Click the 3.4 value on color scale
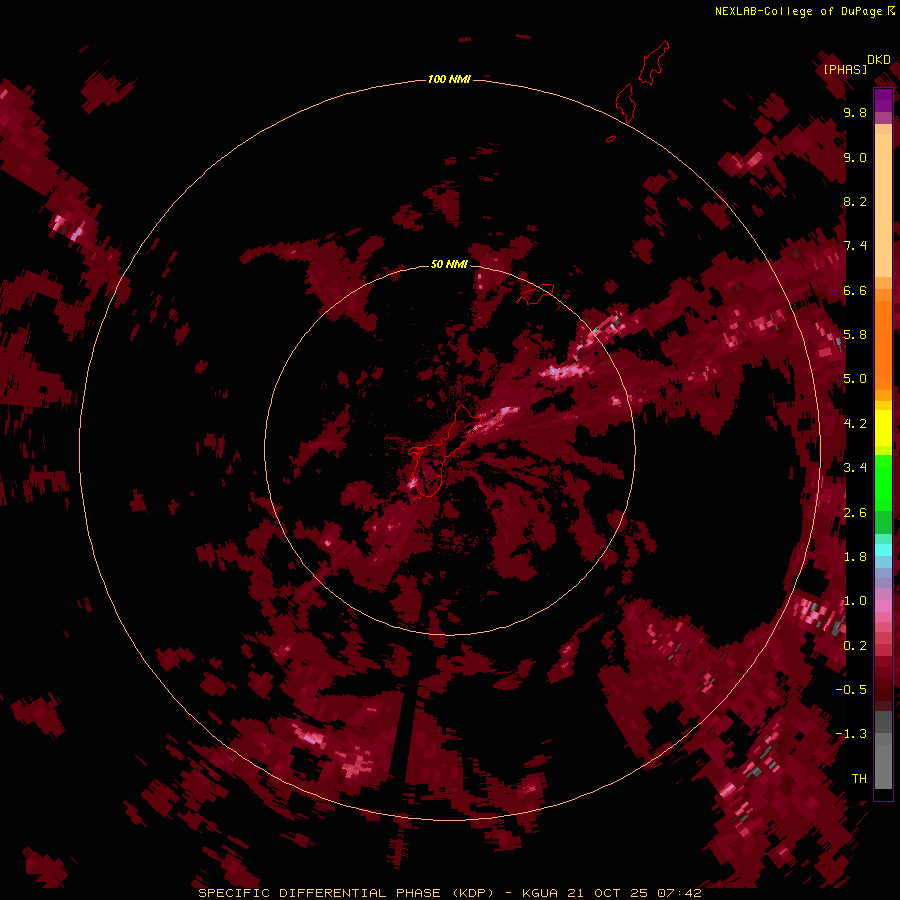The image size is (900, 900). (x=855, y=468)
